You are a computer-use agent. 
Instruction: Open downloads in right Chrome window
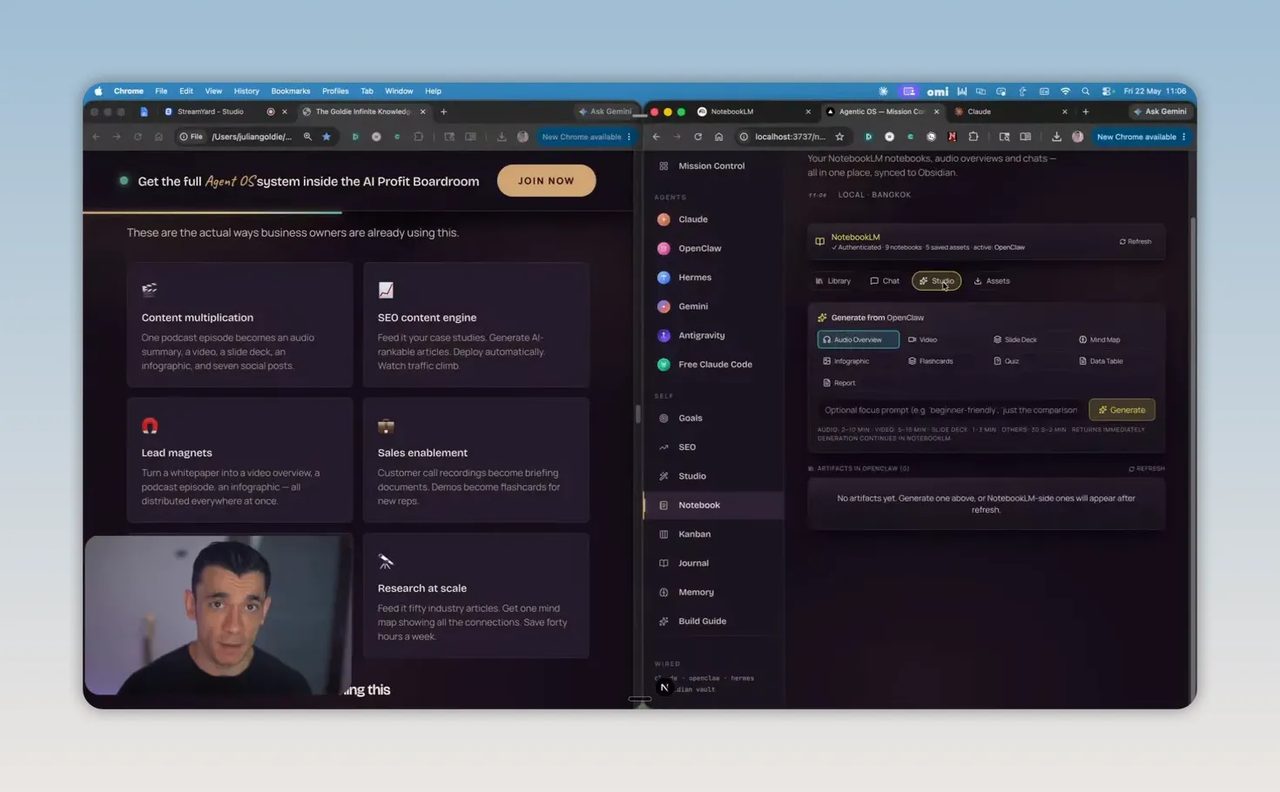(1056, 137)
